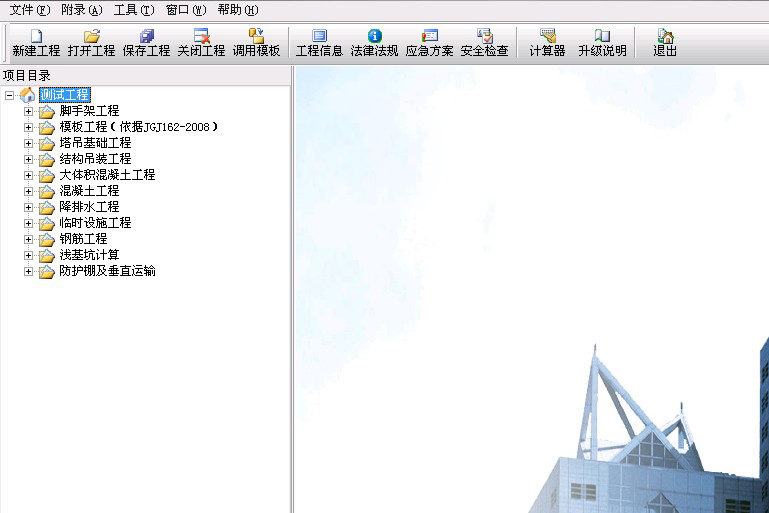
Task: Click the folder icon beside 降排水工程
Action: click(x=47, y=207)
